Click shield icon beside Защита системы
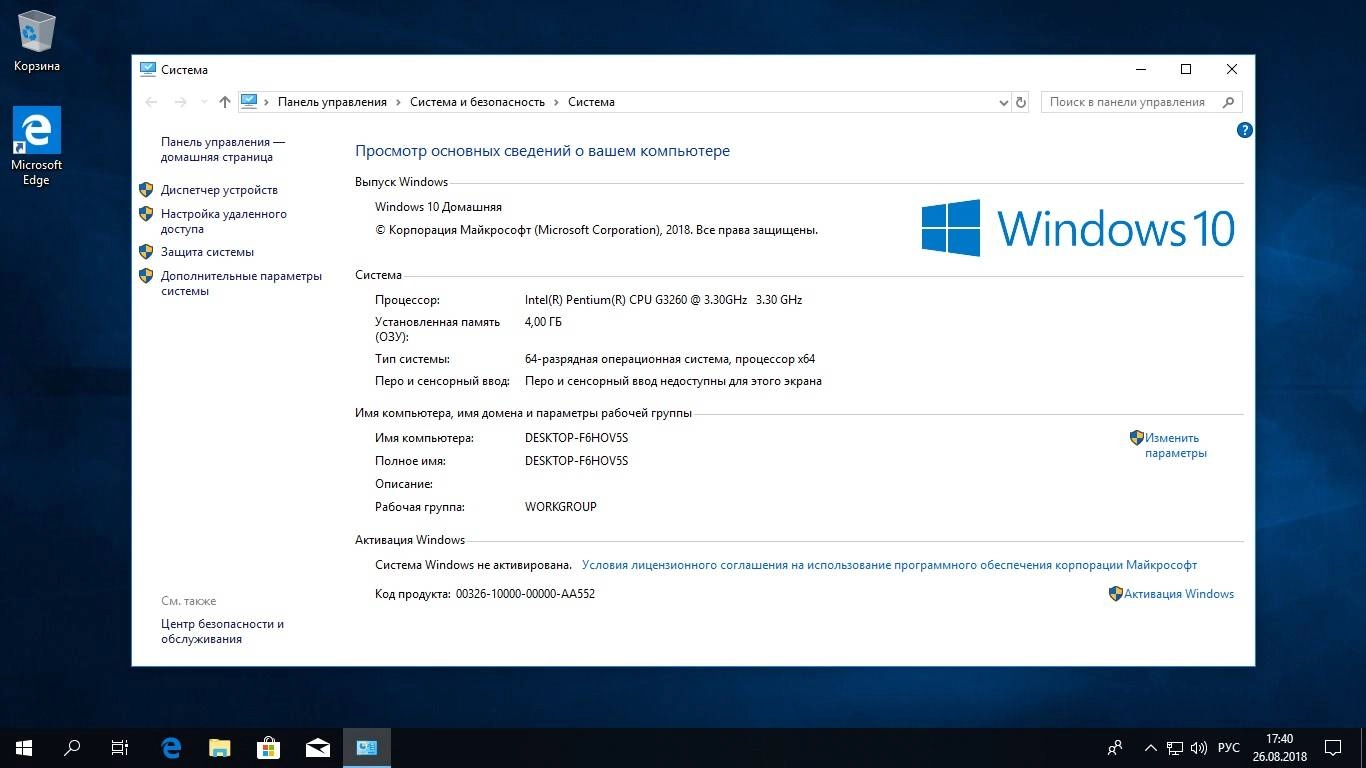 point(146,252)
